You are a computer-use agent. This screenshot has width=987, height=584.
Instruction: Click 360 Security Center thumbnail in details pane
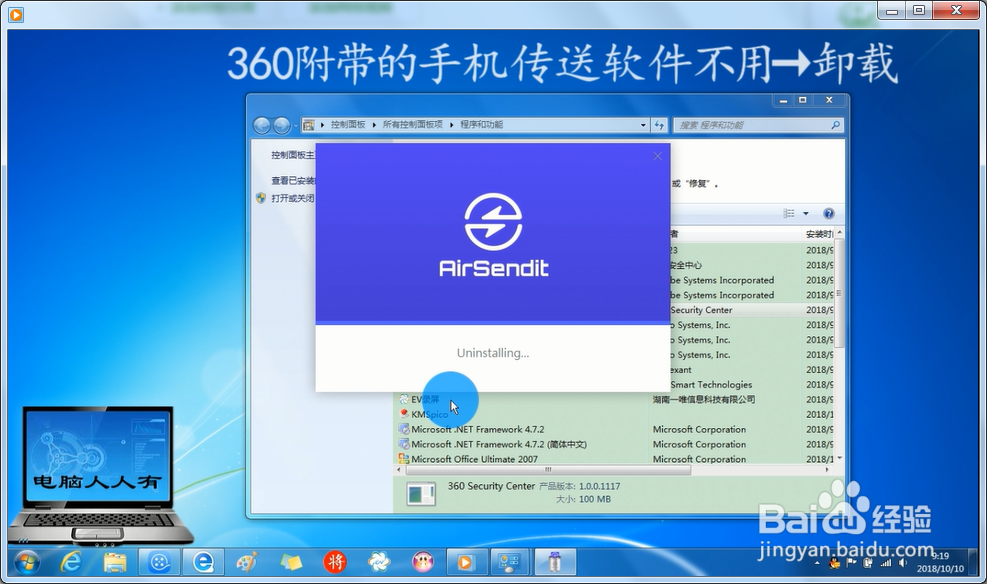coord(420,493)
